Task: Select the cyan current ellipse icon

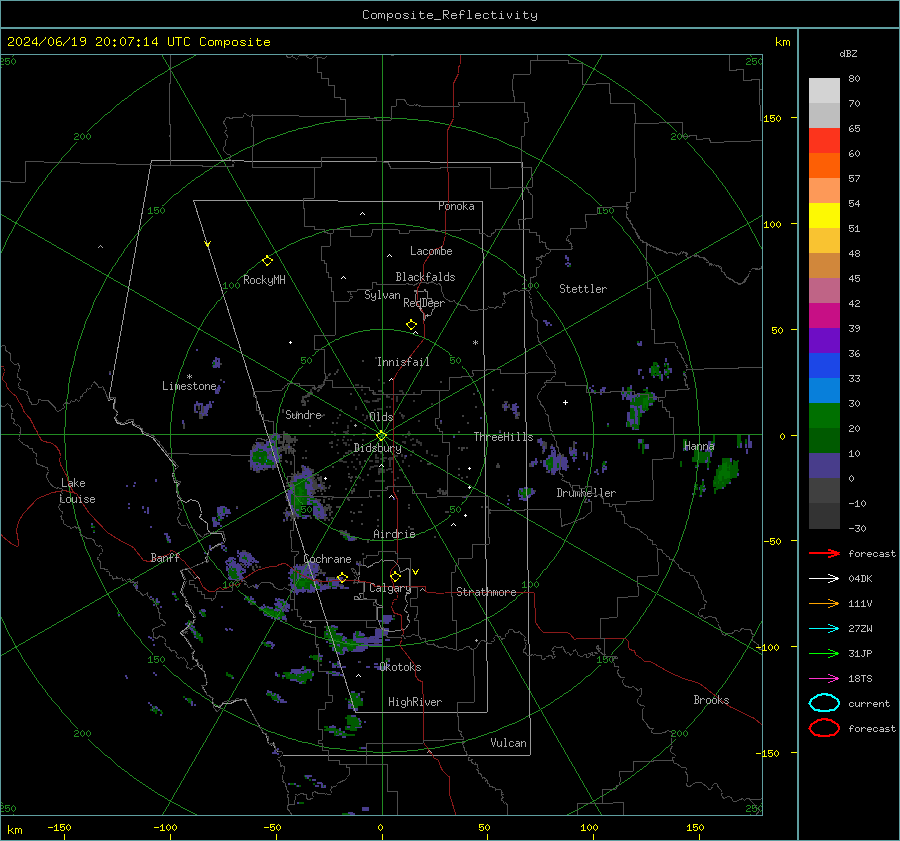Action: 824,703
